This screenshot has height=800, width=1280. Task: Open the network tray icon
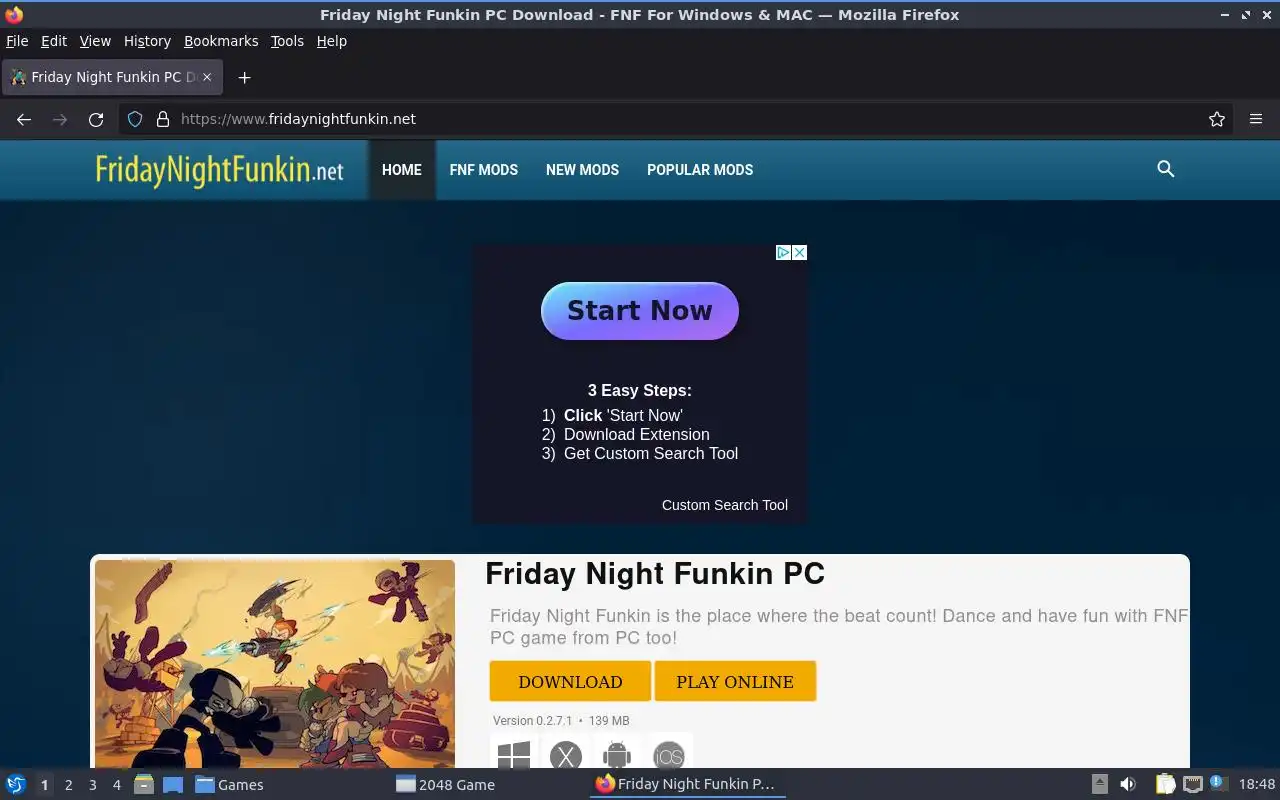(1192, 785)
